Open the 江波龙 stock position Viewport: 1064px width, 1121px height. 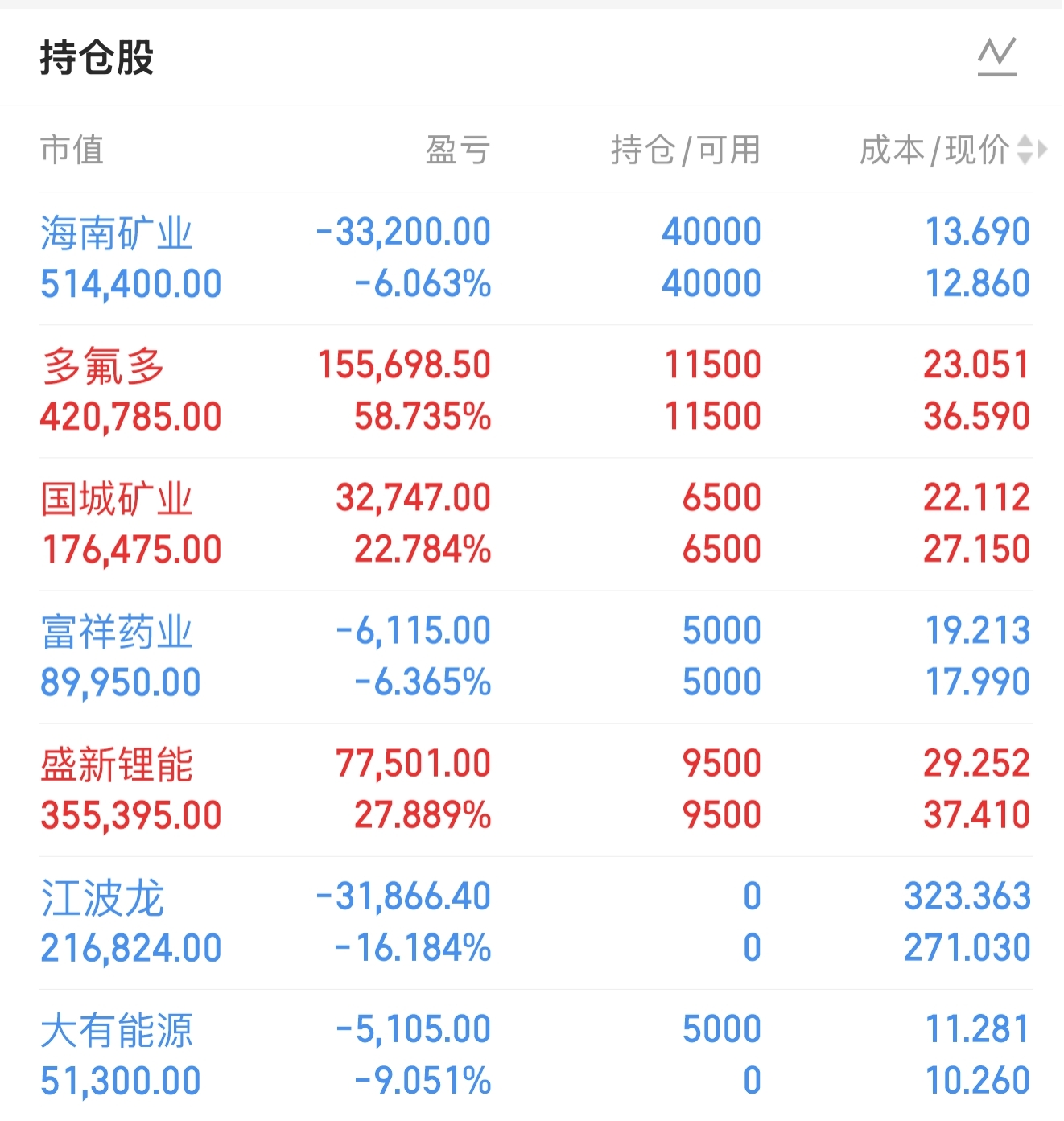535,922
